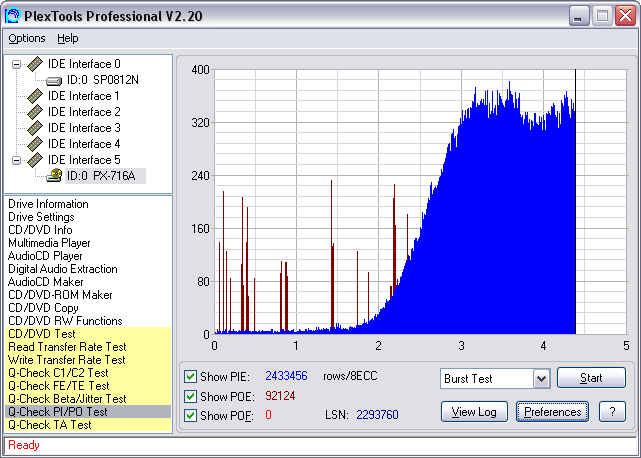Select CD/DVD Info in function list
Screen dimensions: 641x458
(x=40, y=230)
